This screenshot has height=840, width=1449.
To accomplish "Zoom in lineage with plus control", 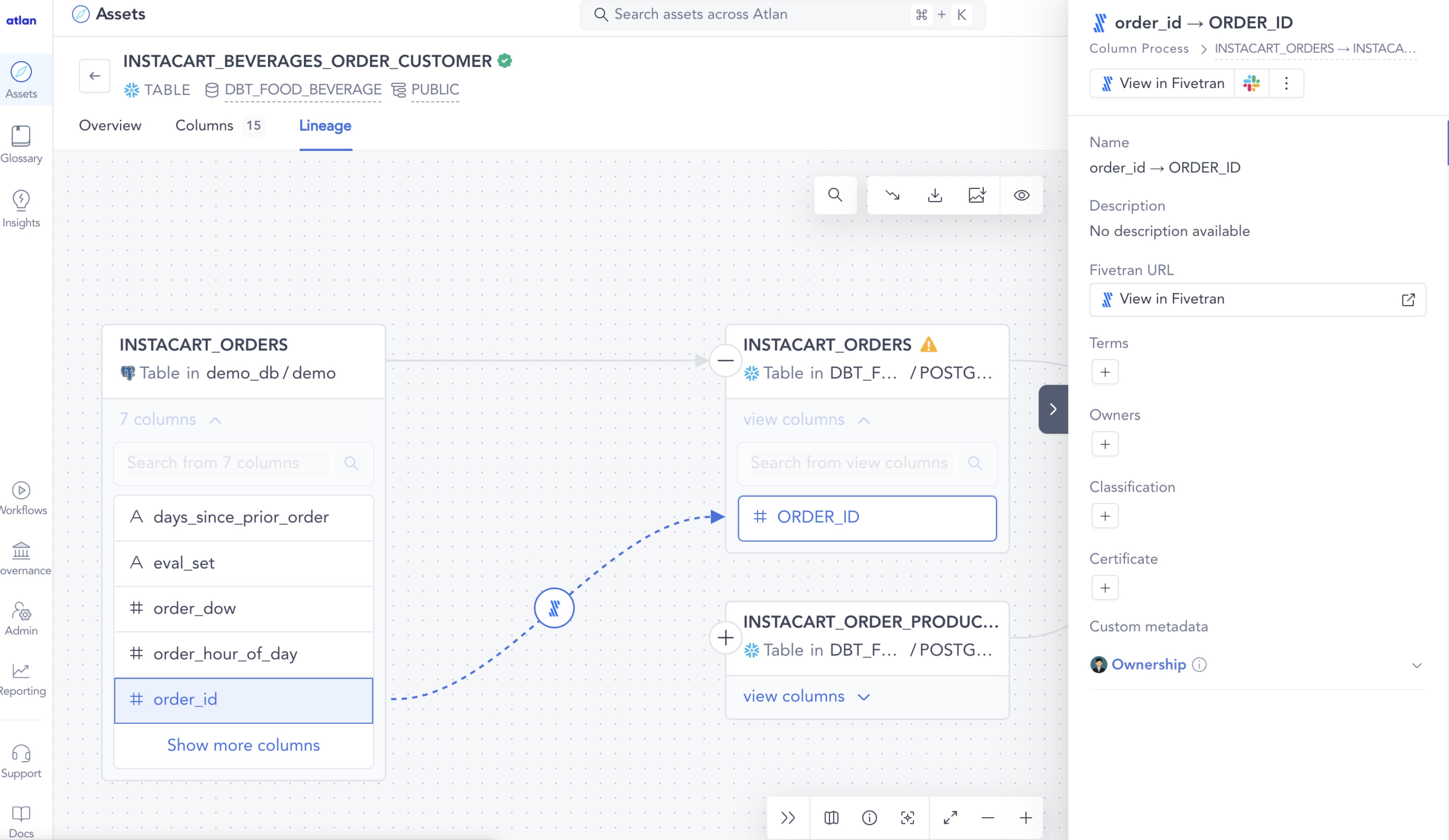I will (x=1025, y=817).
